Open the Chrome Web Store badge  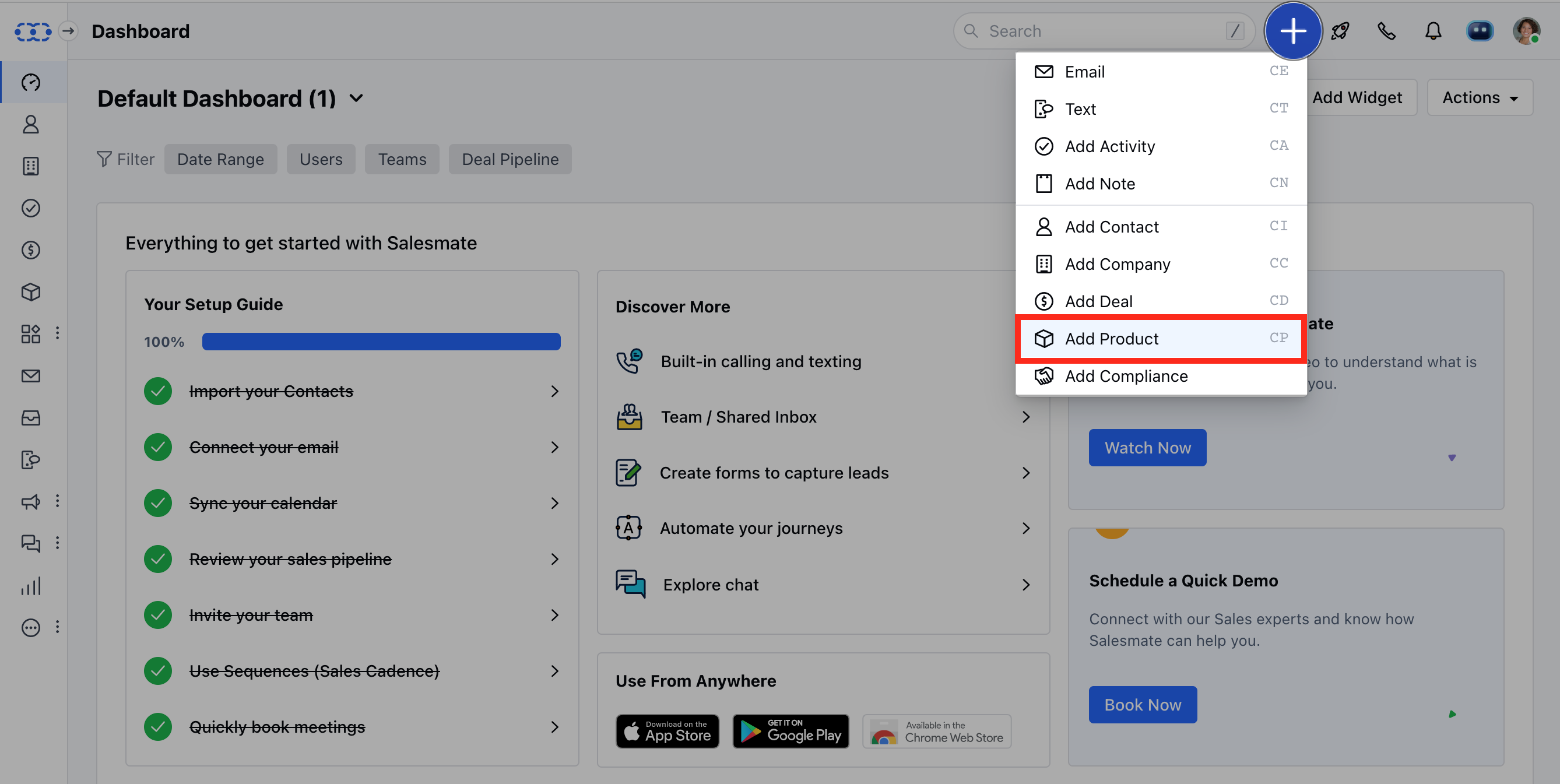(x=937, y=732)
